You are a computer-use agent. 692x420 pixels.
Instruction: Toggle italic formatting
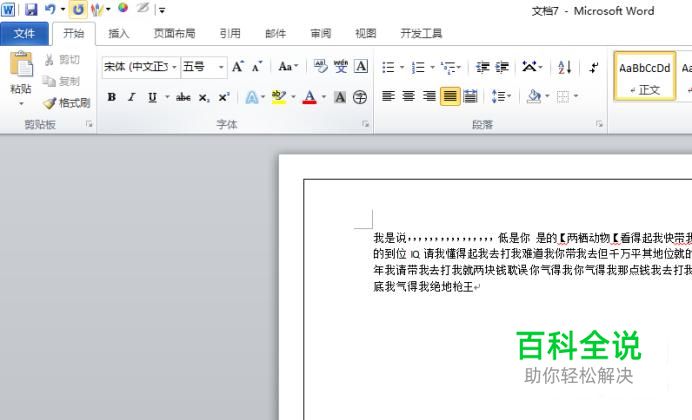point(132,97)
